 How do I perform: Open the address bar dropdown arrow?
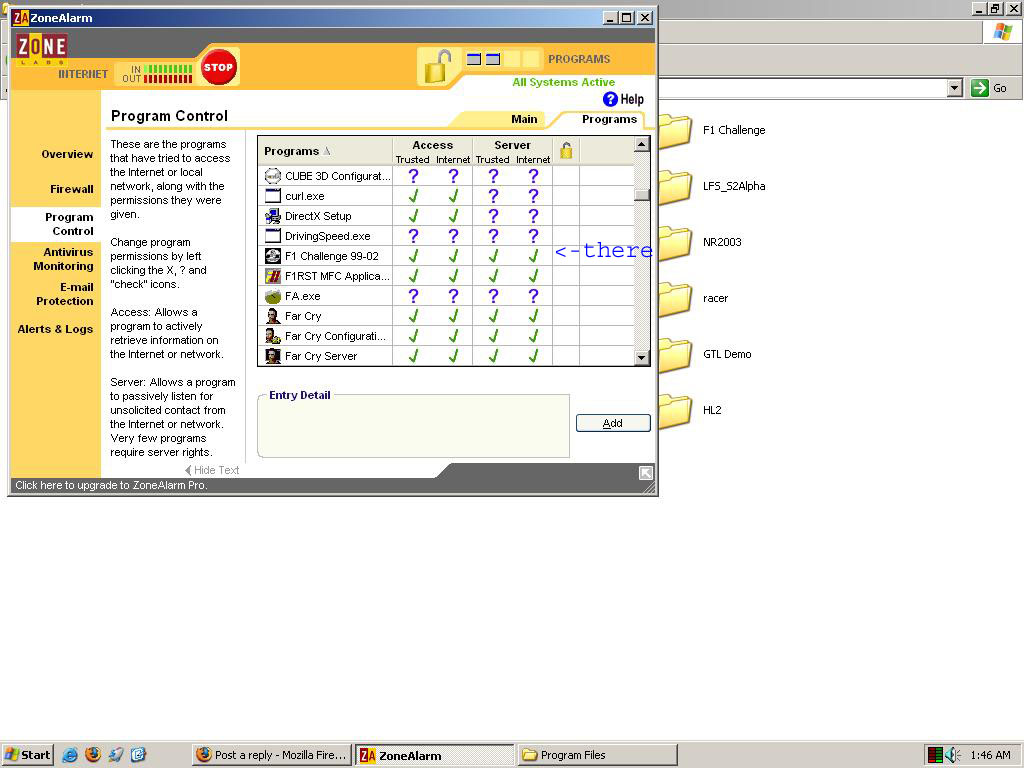[x=954, y=88]
